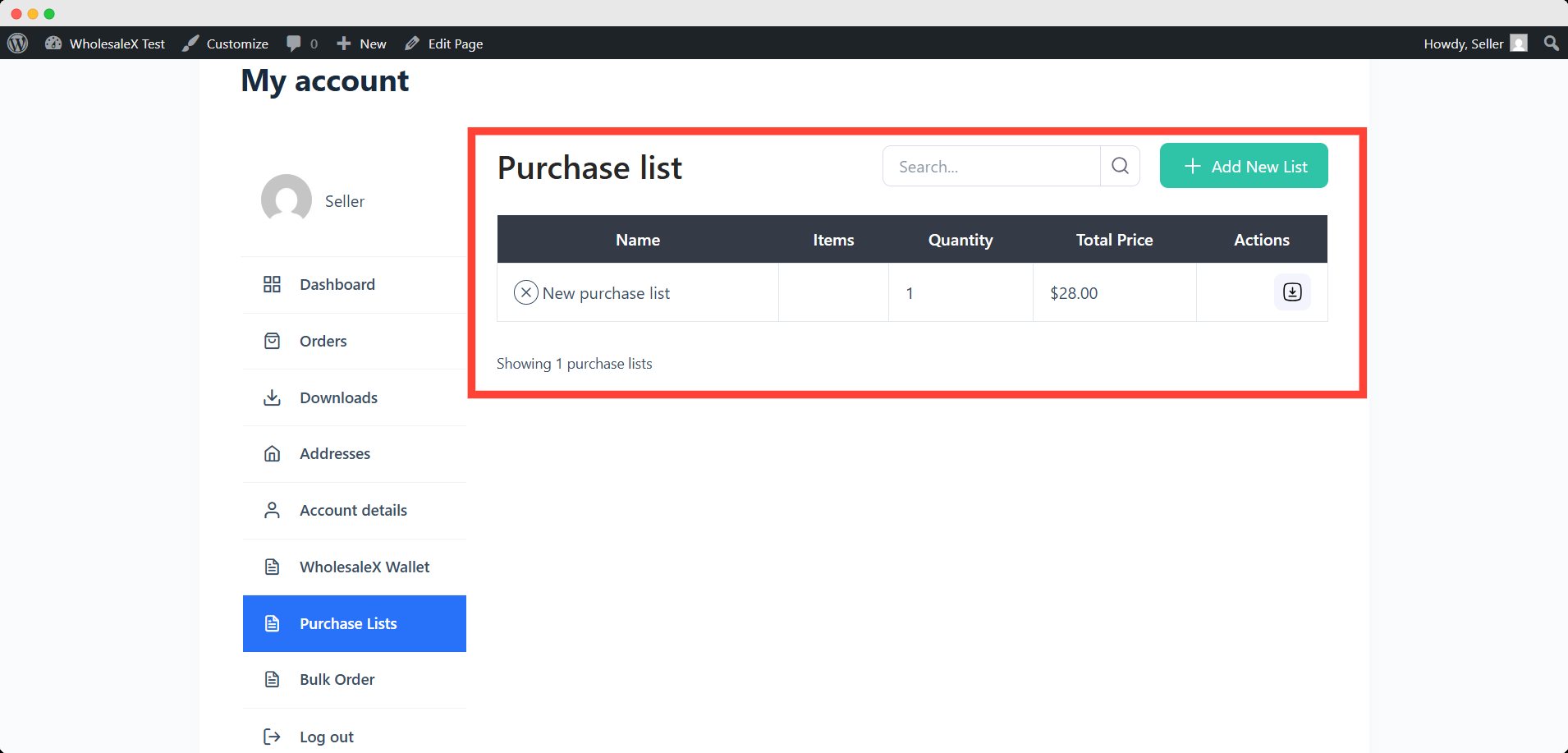The height and width of the screenshot is (753, 1568).
Task: Click the Seller username next to avatar
Action: [x=345, y=201]
